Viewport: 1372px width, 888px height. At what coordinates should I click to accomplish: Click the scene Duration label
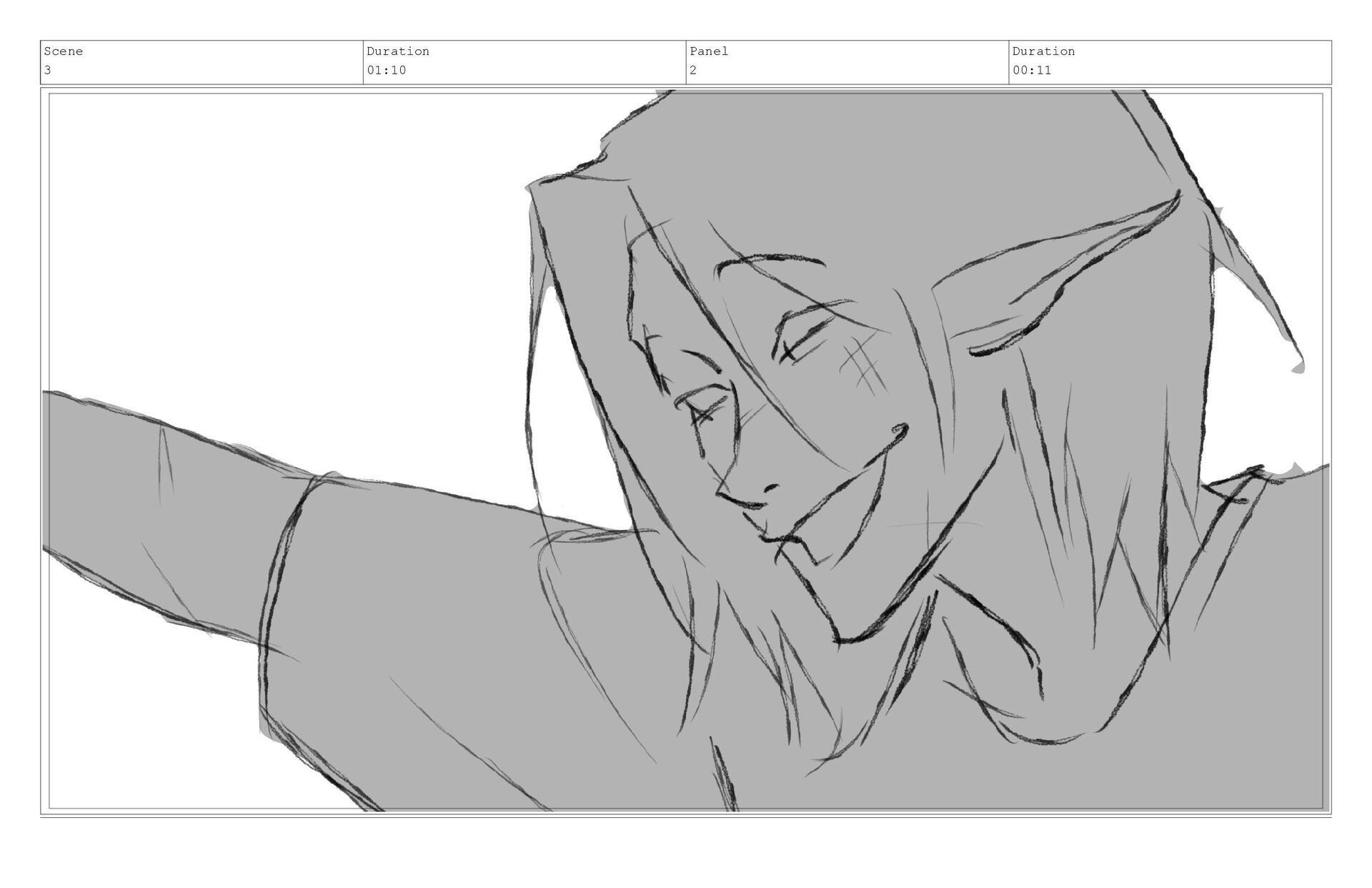coord(398,51)
